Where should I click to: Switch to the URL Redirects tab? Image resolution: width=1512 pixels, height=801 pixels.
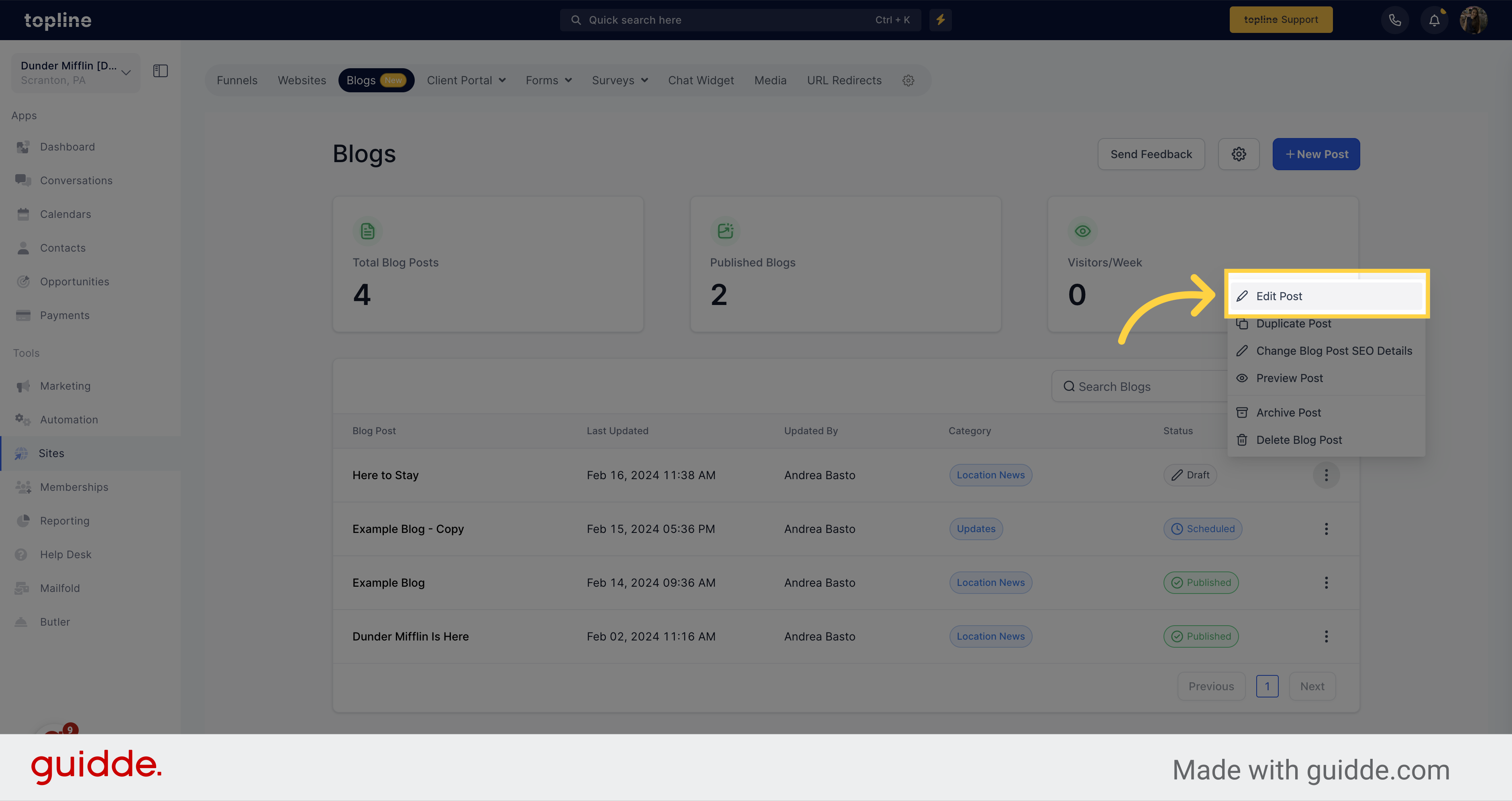click(x=844, y=80)
